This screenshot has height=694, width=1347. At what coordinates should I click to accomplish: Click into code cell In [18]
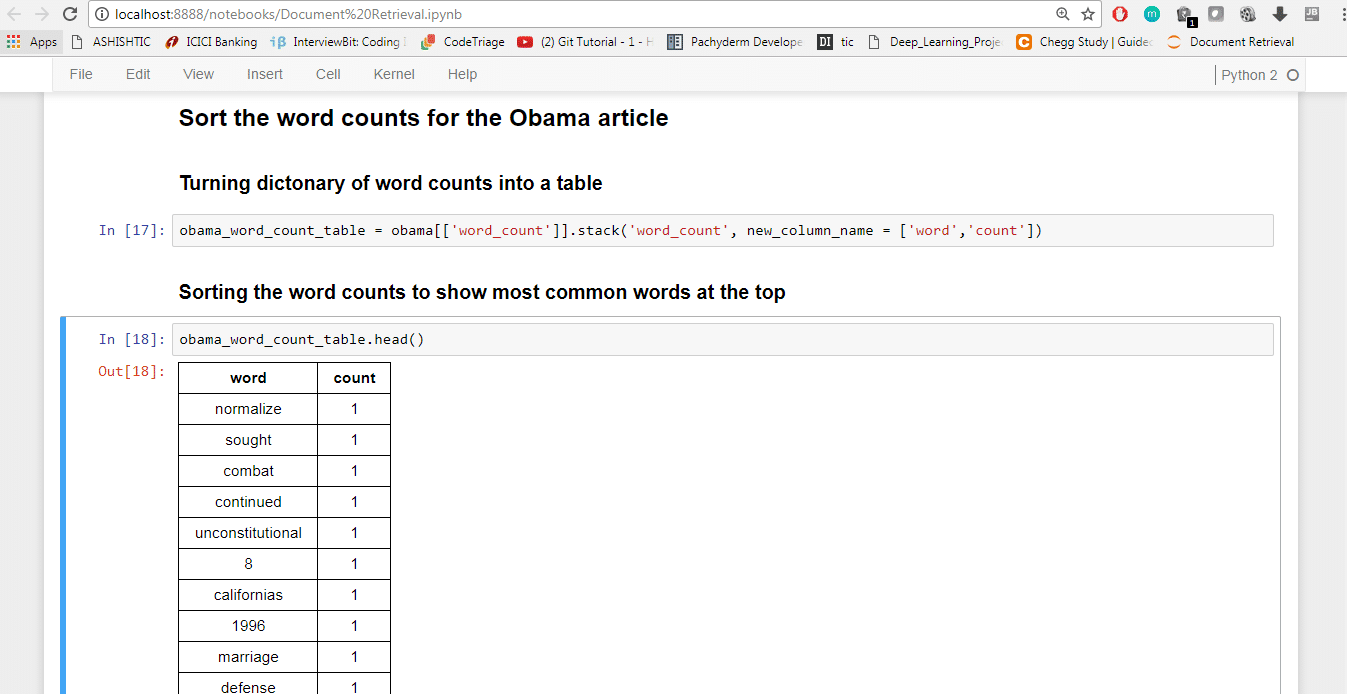pyautogui.click(x=723, y=339)
